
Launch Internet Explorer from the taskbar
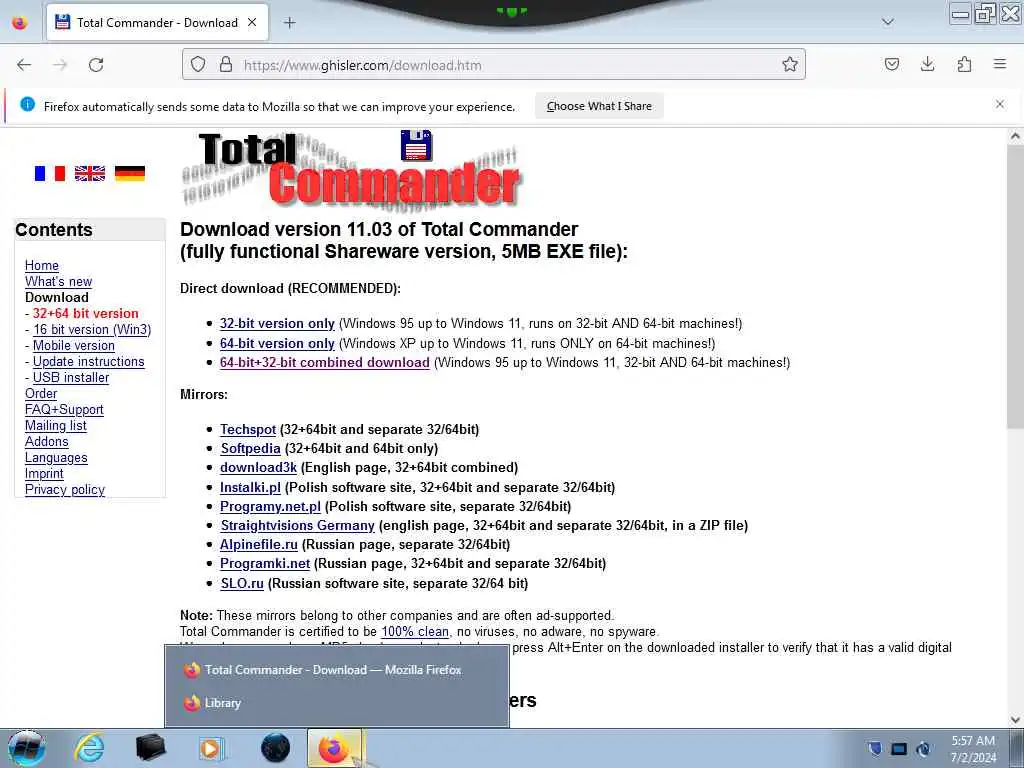(89, 748)
